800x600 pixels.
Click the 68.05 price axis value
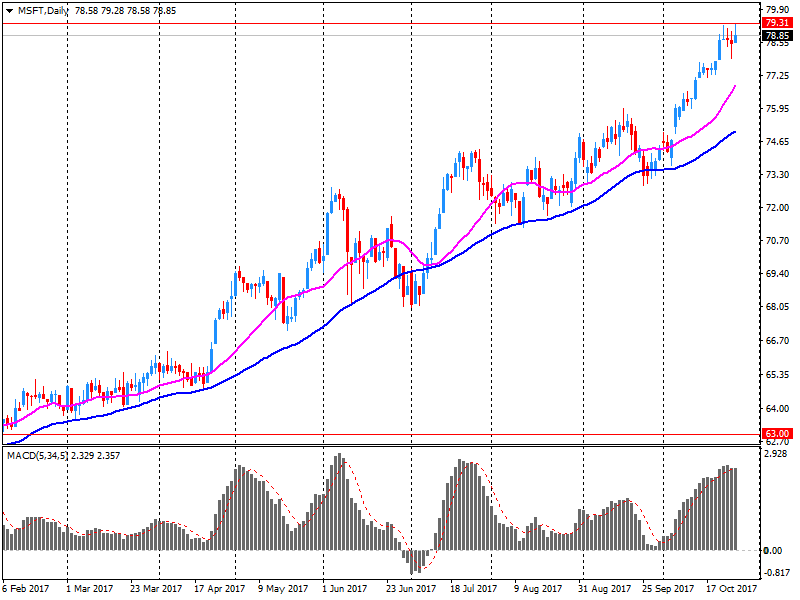(x=778, y=307)
